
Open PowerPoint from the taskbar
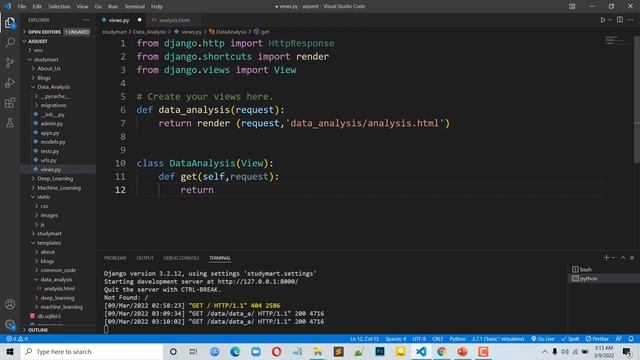click(462, 351)
